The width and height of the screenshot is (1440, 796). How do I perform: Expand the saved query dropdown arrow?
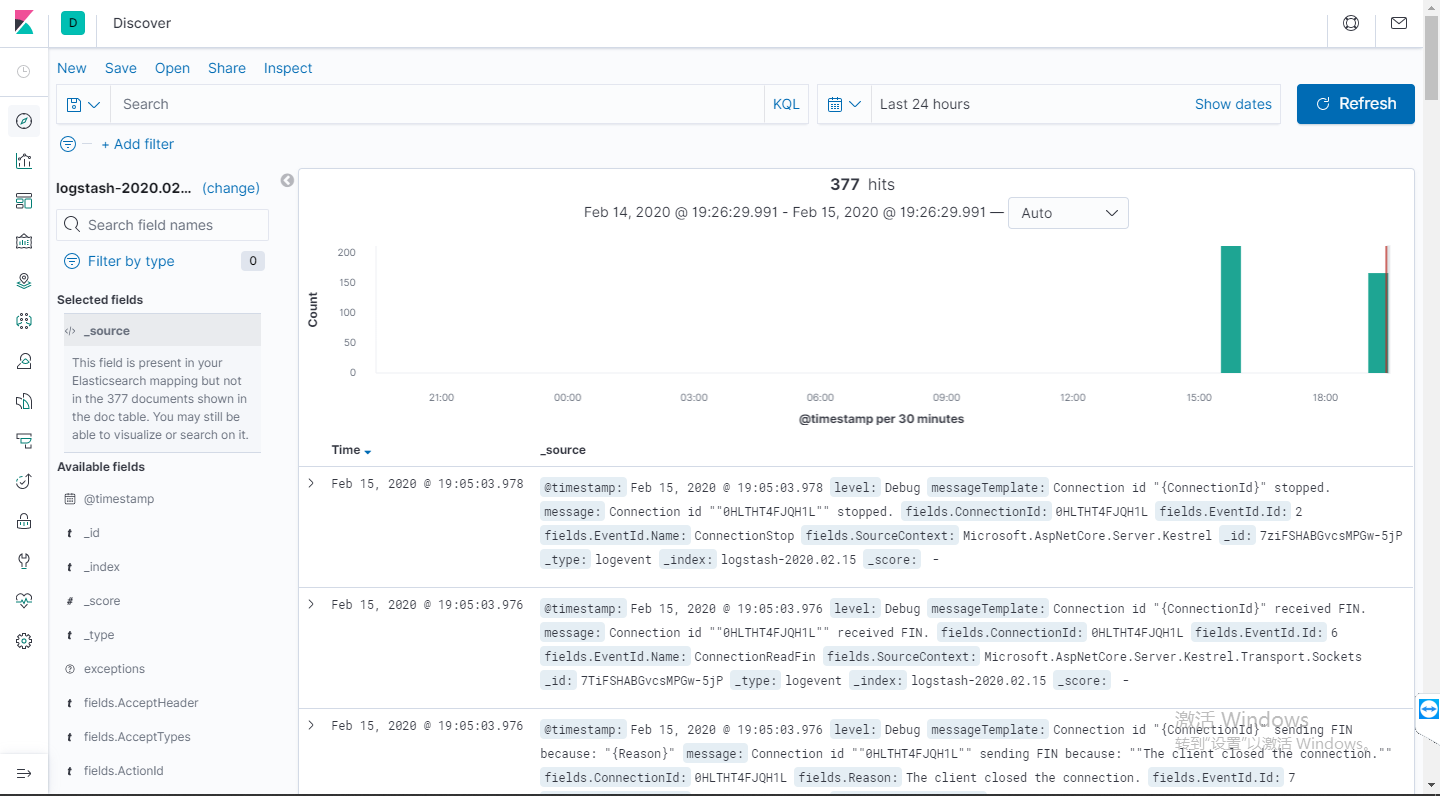coord(93,104)
